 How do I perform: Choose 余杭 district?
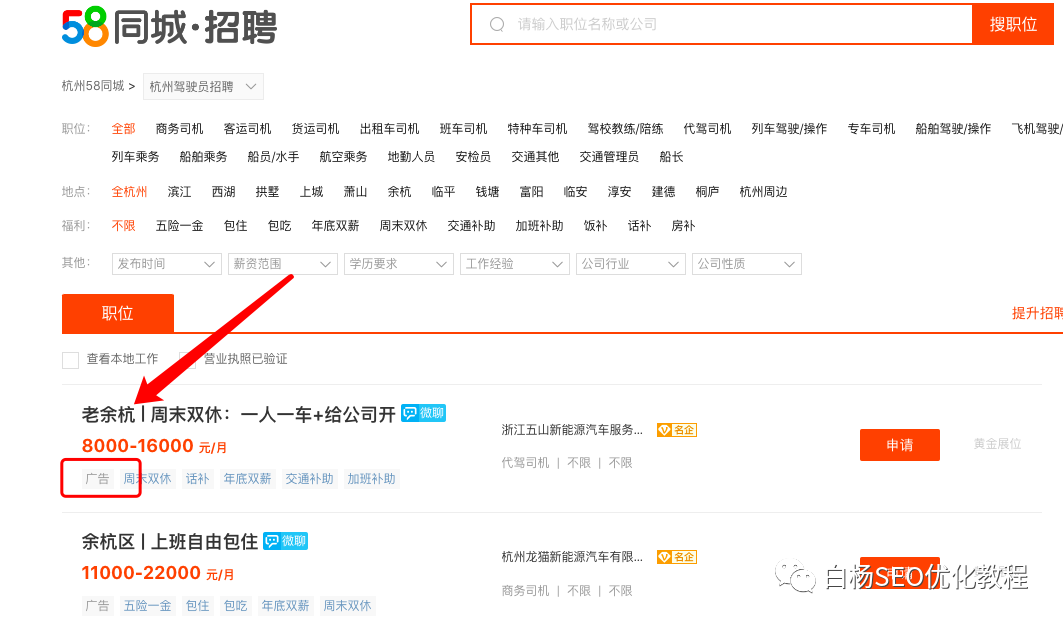coord(399,192)
